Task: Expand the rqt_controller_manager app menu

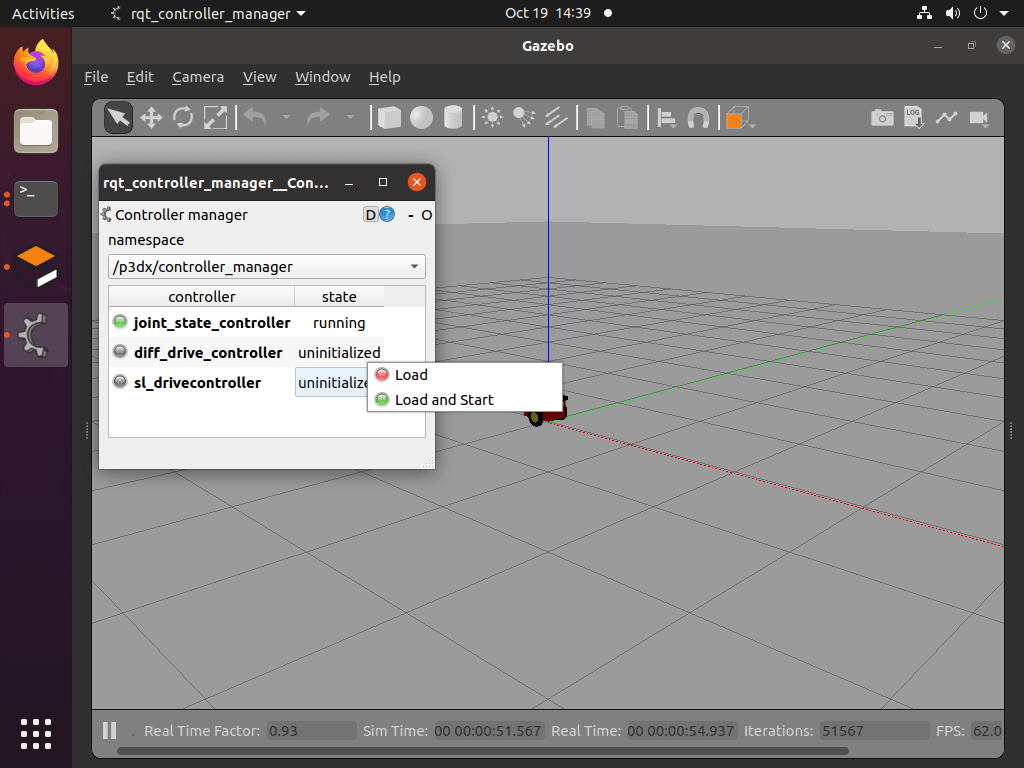Action: (208, 14)
